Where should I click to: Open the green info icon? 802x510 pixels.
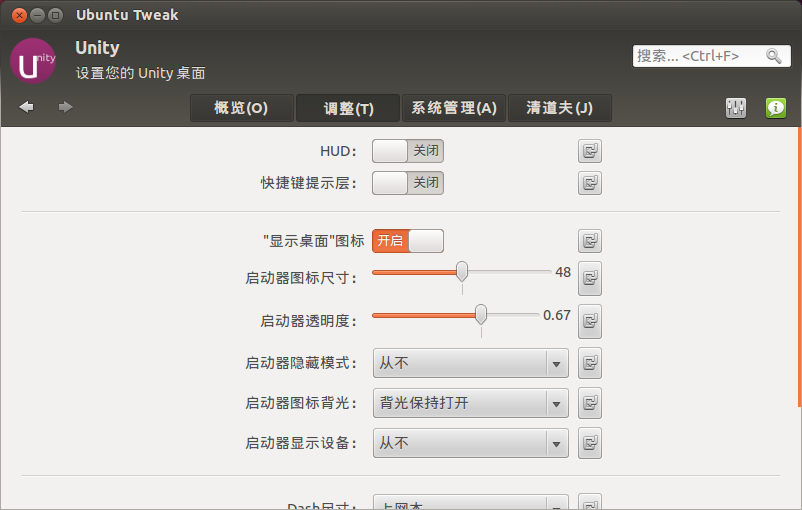point(776,108)
